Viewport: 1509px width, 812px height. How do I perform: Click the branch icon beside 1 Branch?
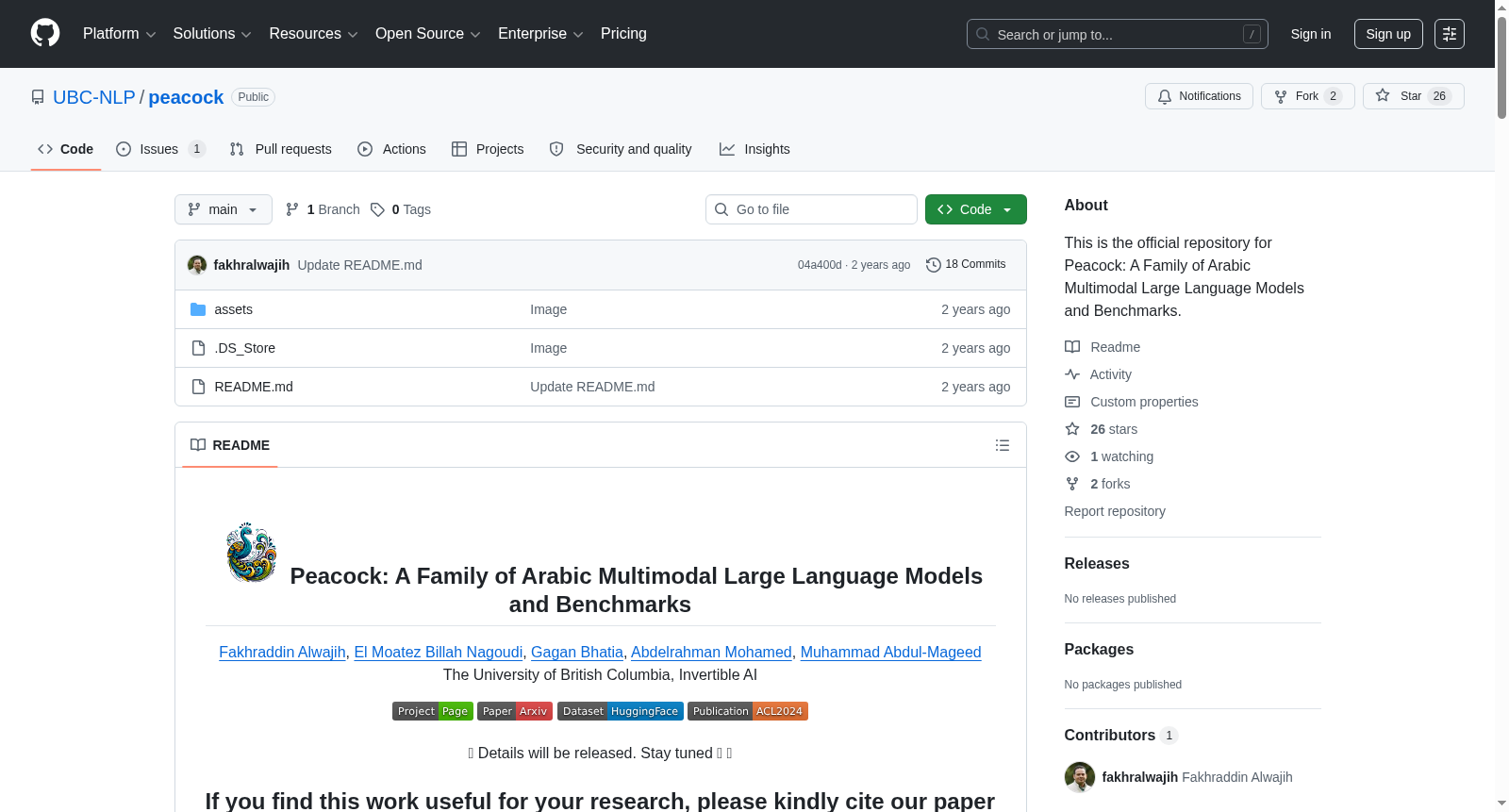[292, 209]
